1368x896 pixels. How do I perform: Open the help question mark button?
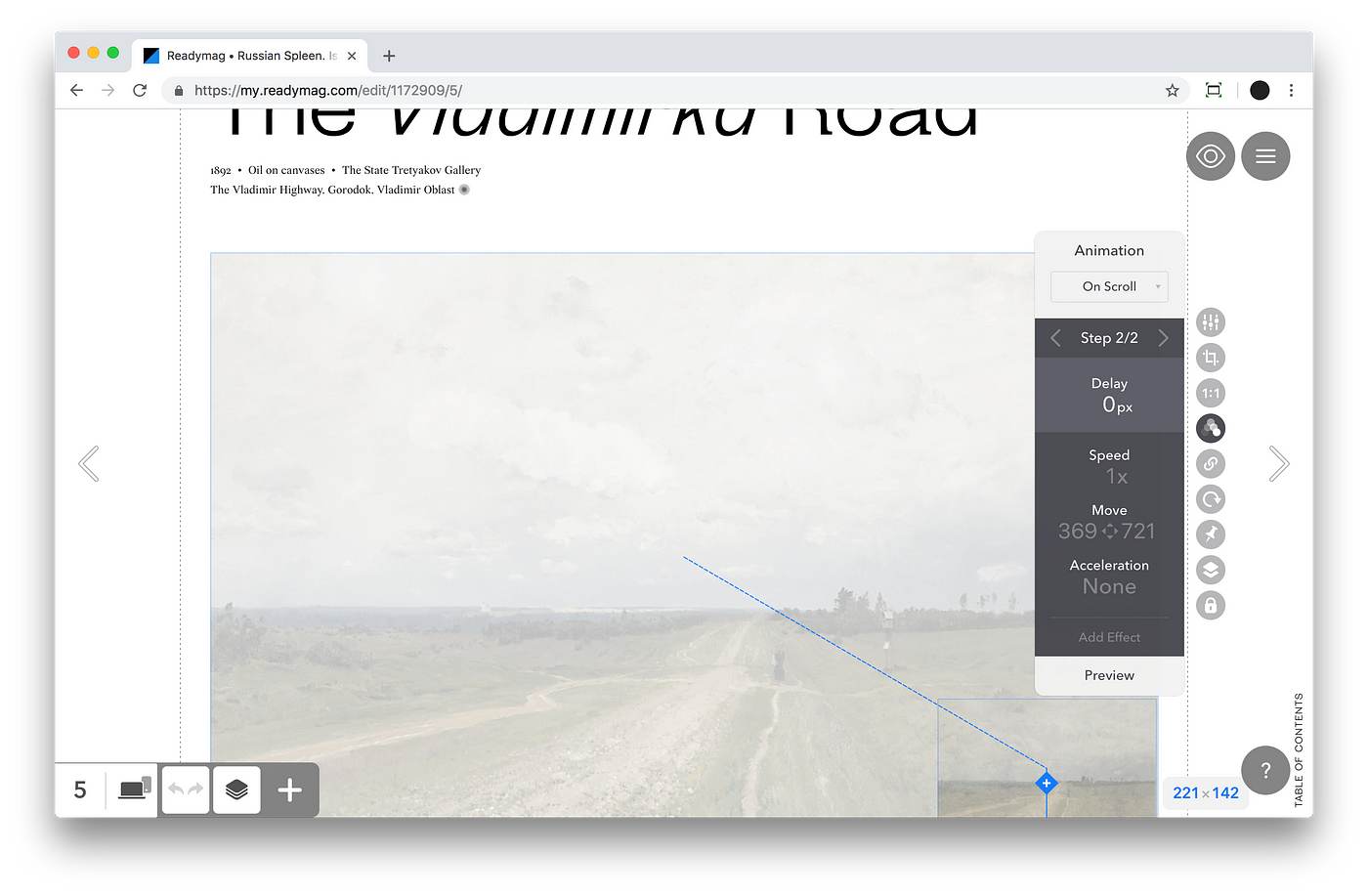[1265, 770]
